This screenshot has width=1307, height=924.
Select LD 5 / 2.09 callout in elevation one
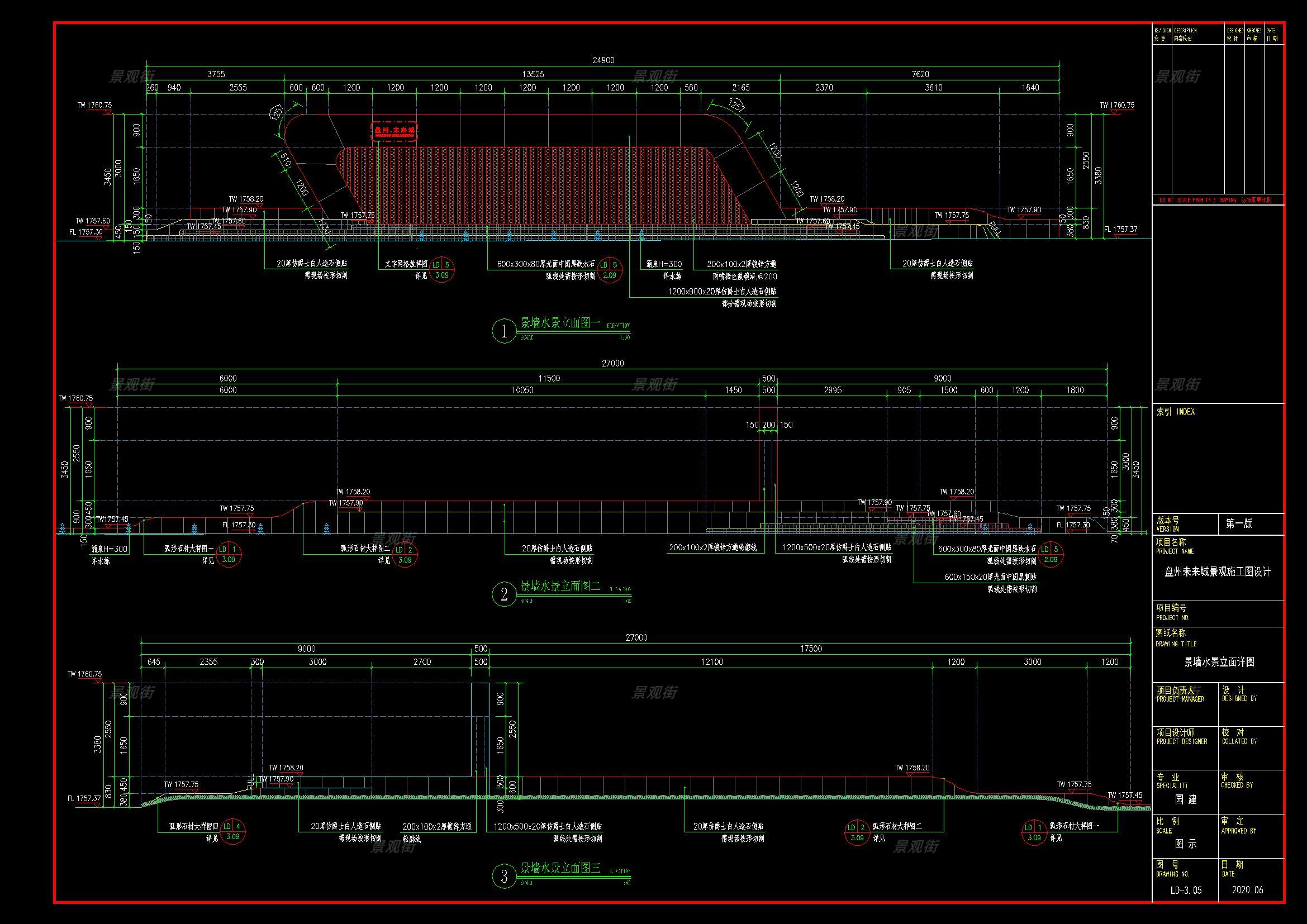[609, 270]
